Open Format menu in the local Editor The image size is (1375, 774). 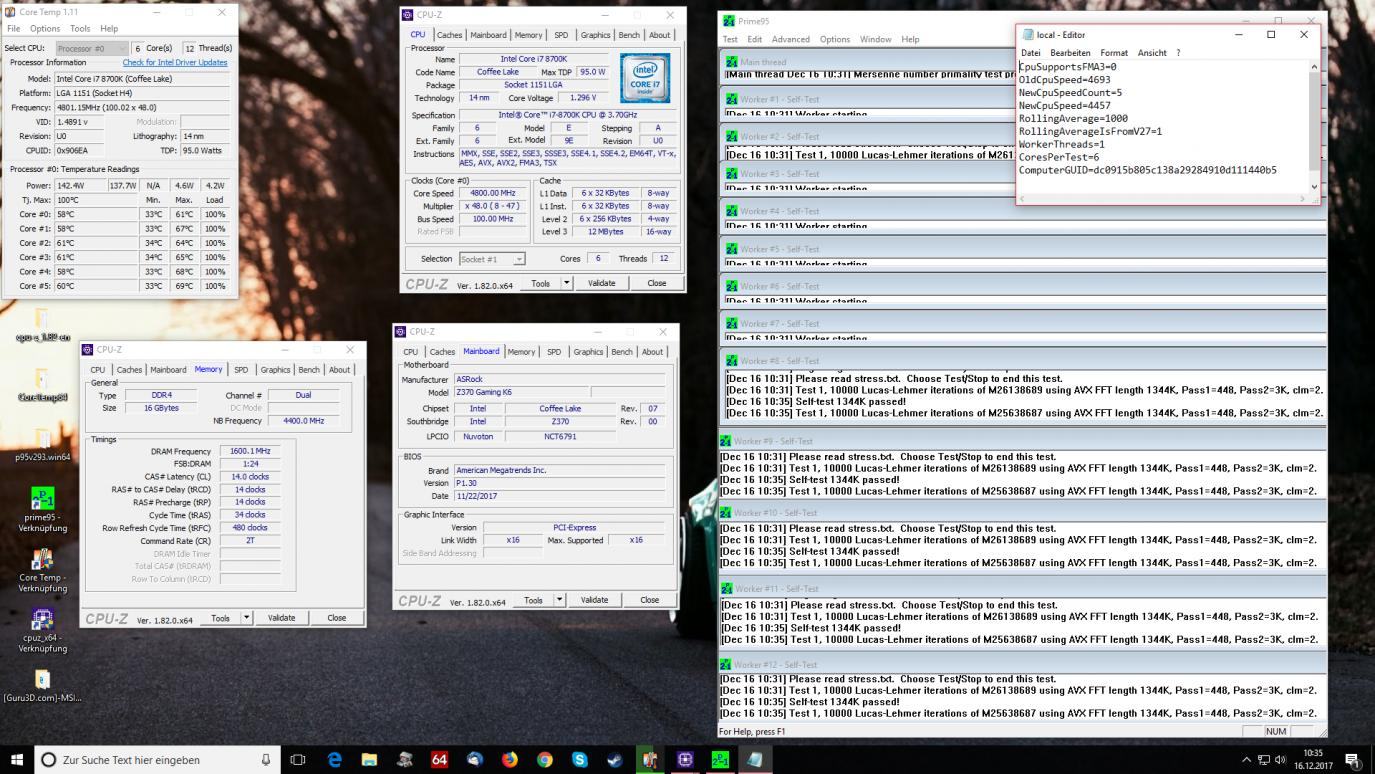tap(1114, 52)
